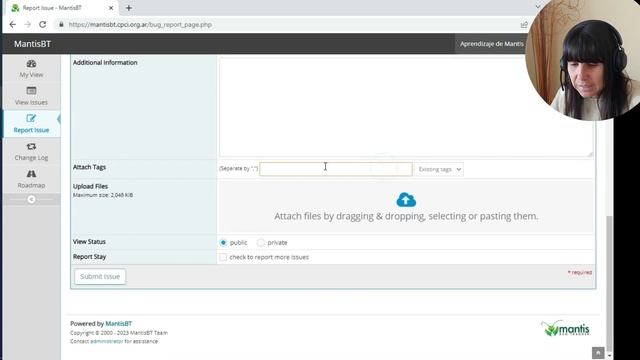Click the scrollbar down arrow

(x=609, y=356)
